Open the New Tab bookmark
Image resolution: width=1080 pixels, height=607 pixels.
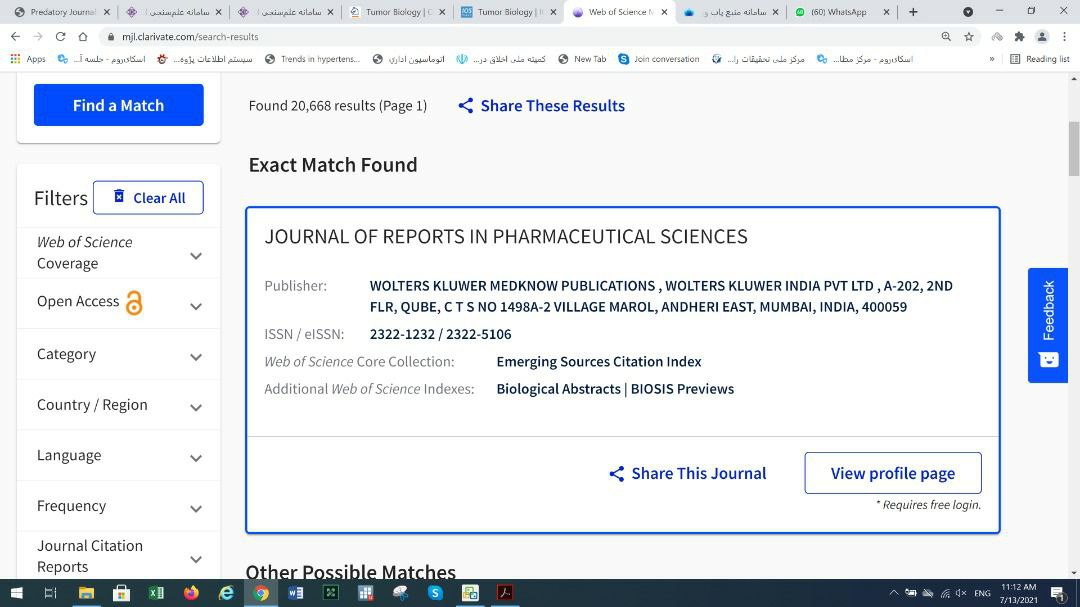[x=582, y=59]
